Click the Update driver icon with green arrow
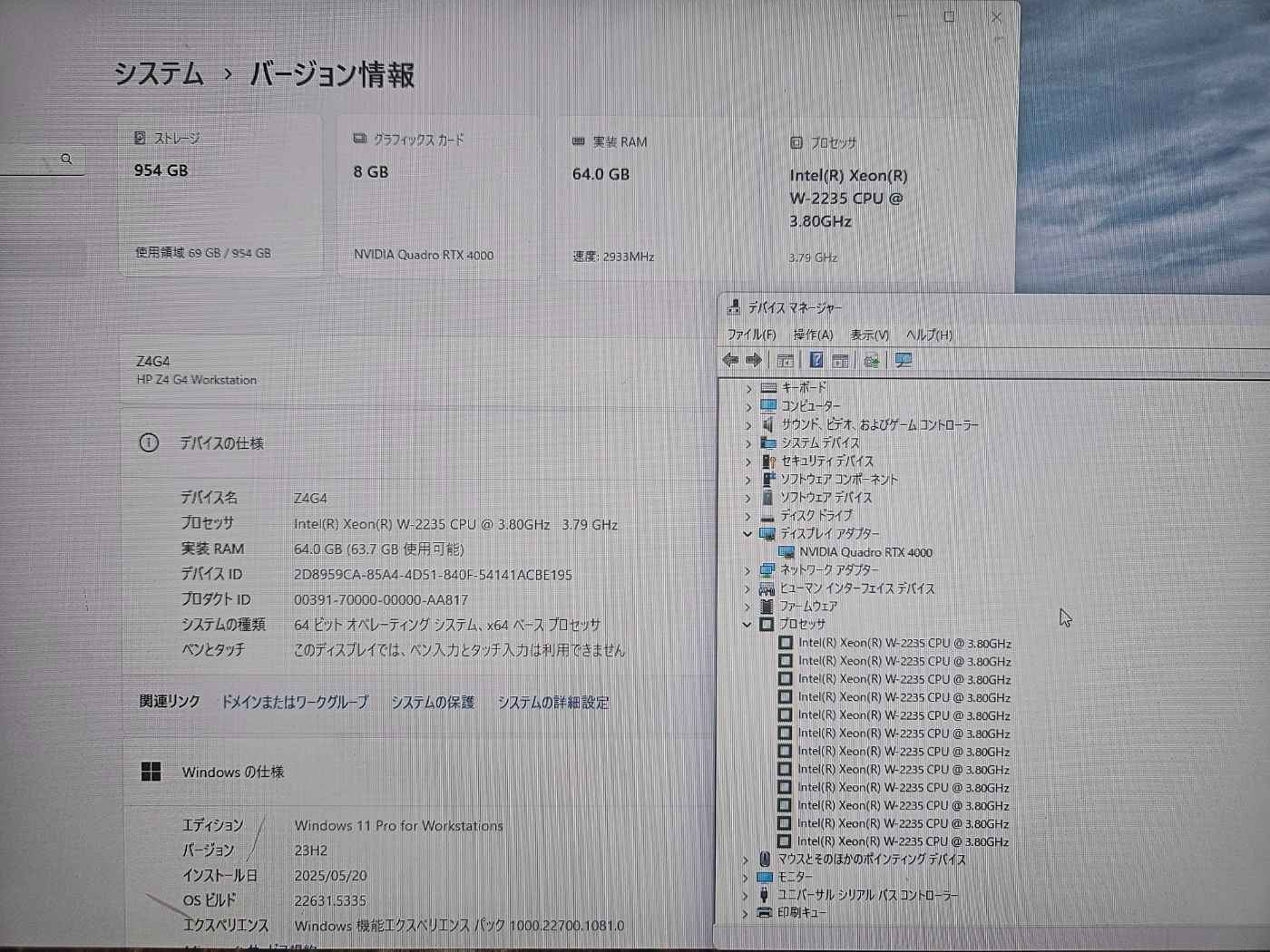The width and height of the screenshot is (1270, 952). [x=872, y=361]
